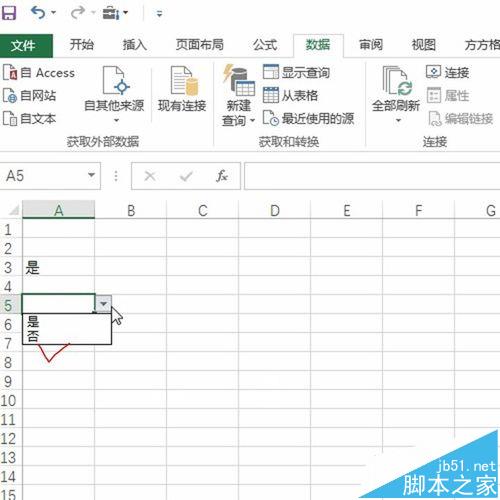Image resolution: width=500 pixels, height=500 pixels.
Task: Import data 自网站
Action: pyautogui.click(x=29, y=96)
